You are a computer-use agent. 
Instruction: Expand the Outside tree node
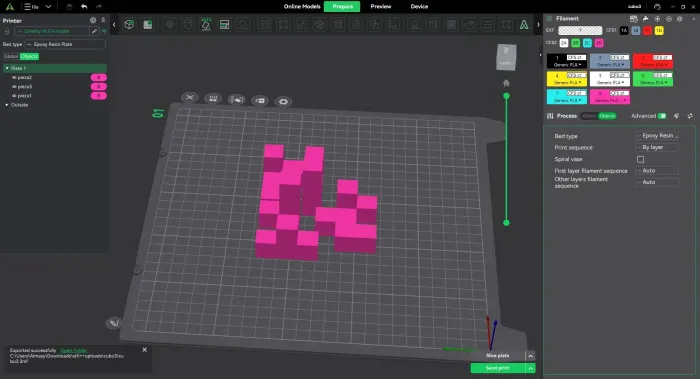coord(7,105)
